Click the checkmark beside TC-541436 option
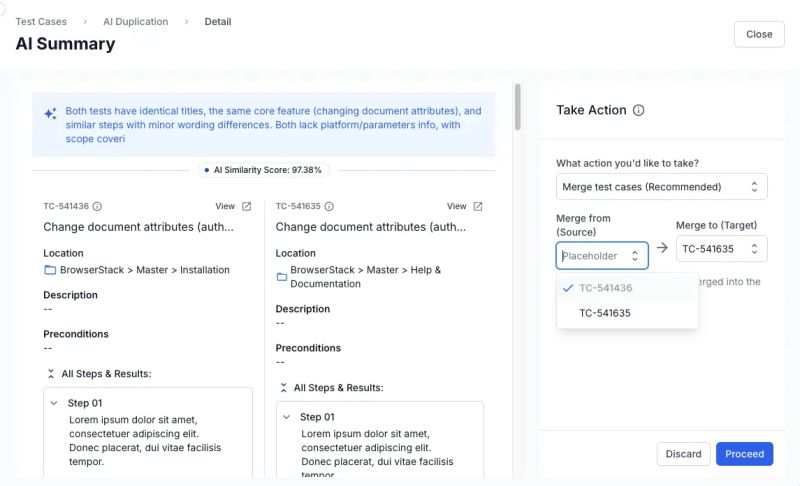This screenshot has width=800, height=486. coord(568,288)
